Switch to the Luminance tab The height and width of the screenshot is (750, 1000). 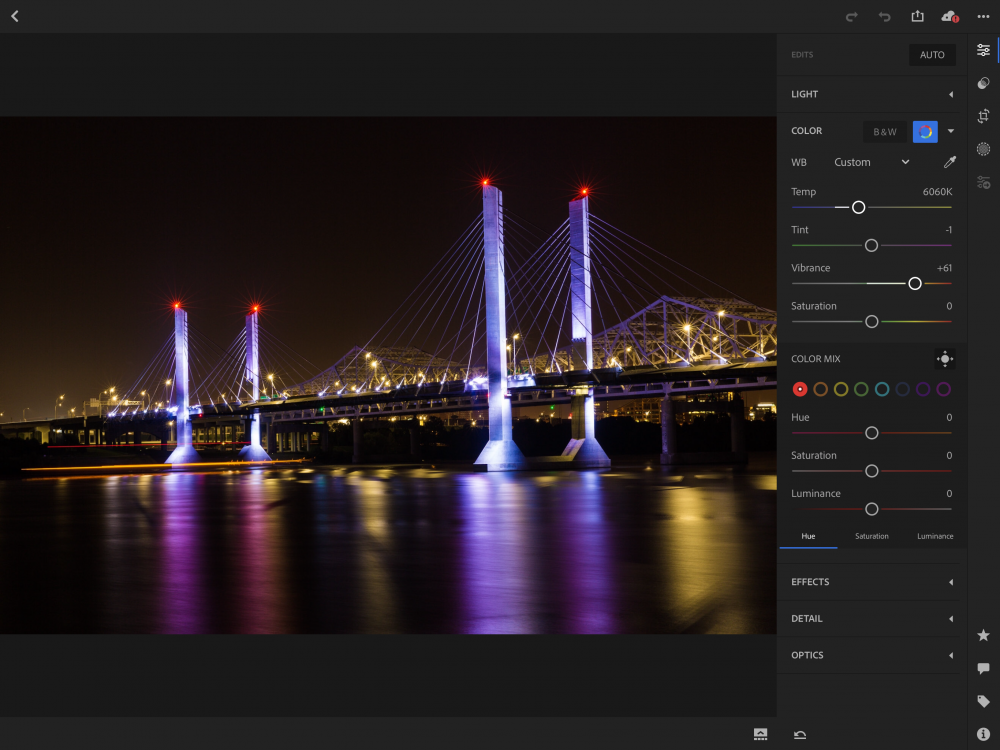click(x=935, y=536)
